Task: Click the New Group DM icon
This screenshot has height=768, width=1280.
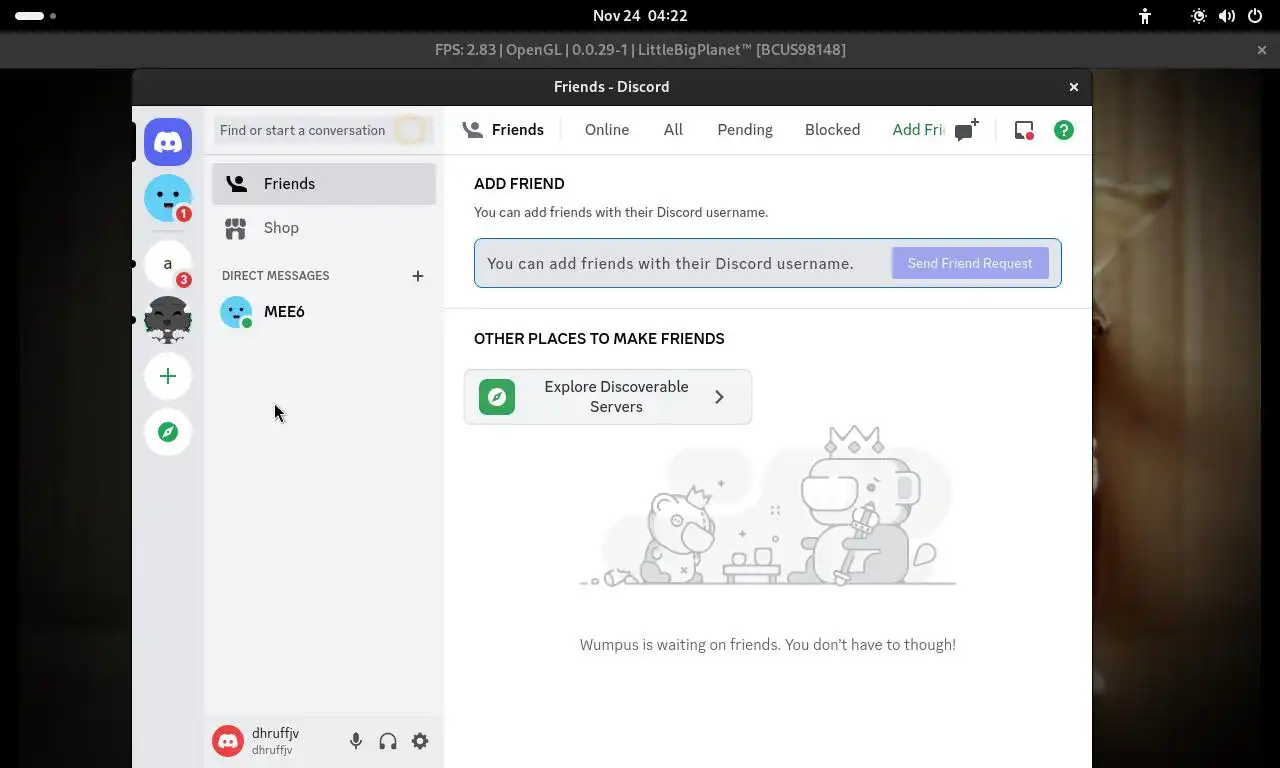Action: click(x=966, y=130)
